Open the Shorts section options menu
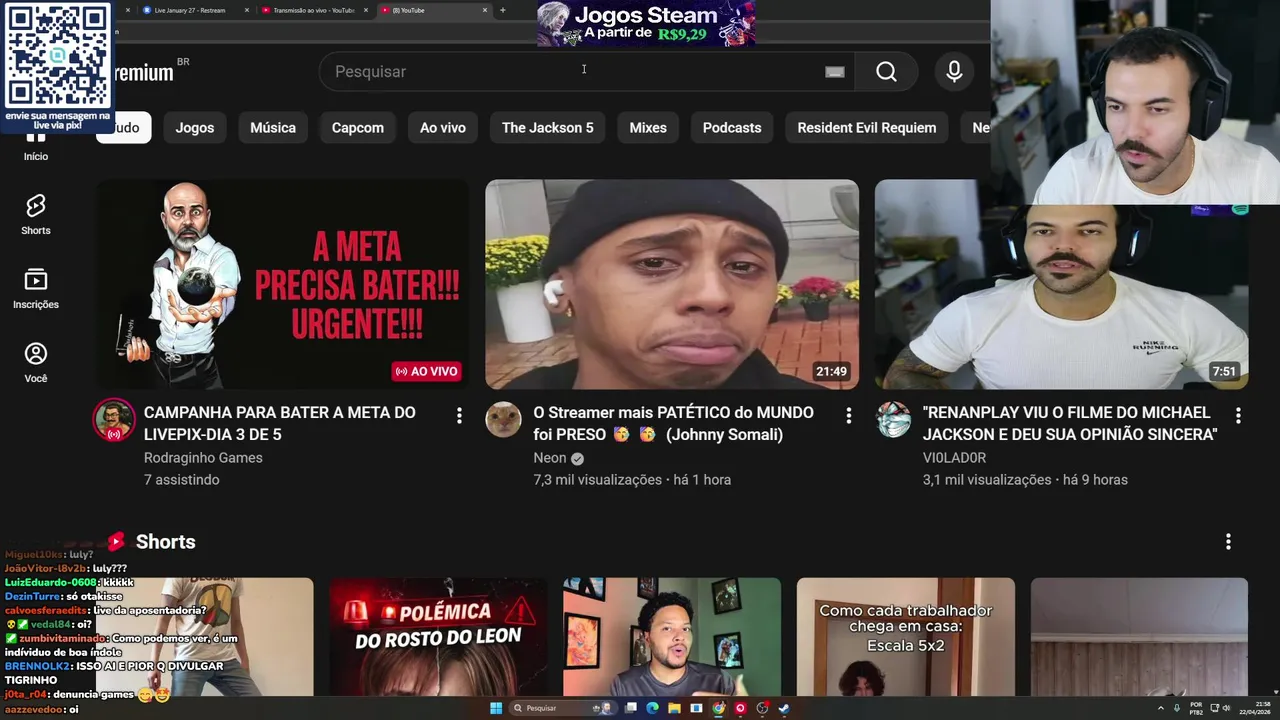This screenshot has height=720, width=1280. coord(1228,542)
